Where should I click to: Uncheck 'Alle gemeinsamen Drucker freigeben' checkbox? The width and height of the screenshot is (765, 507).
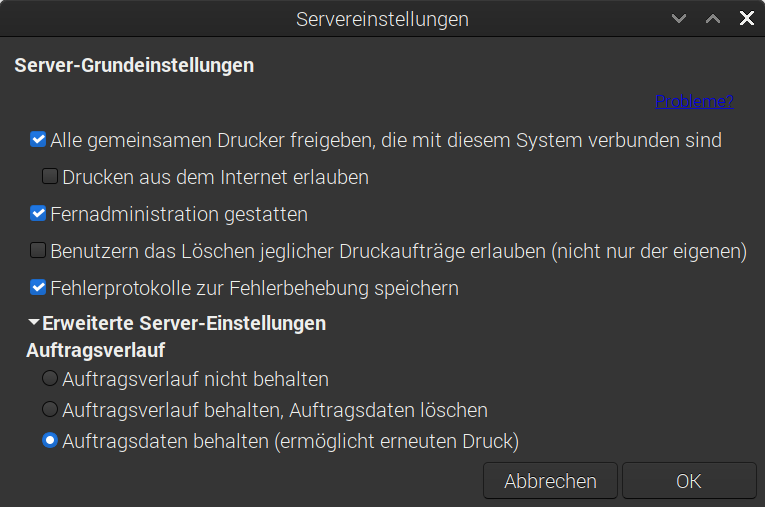(x=38, y=140)
